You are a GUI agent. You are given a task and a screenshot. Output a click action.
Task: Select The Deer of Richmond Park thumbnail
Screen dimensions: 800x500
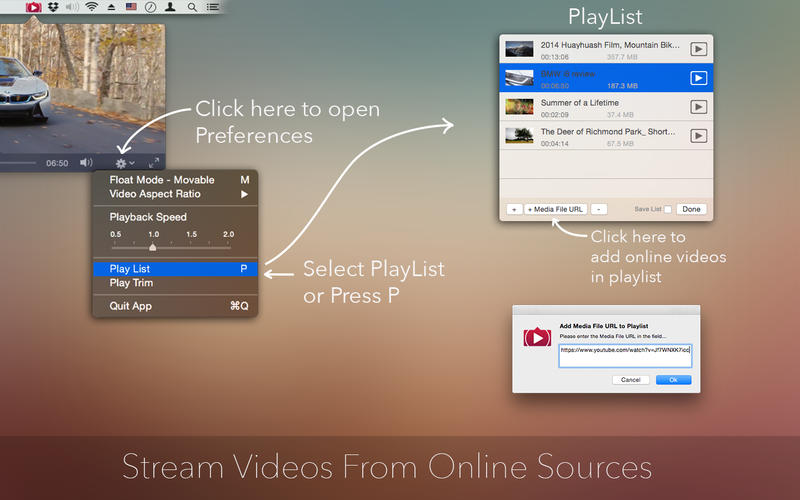coord(519,136)
